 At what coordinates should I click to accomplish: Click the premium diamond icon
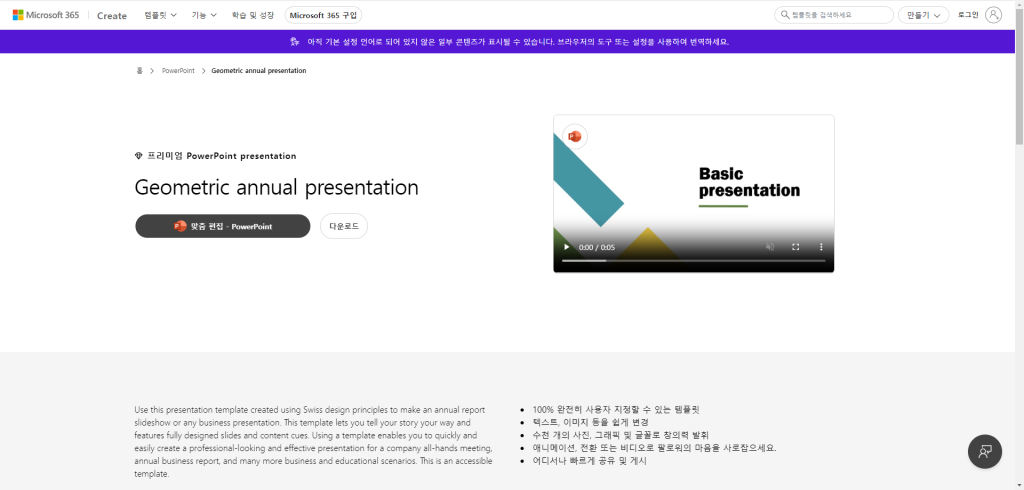[x=138, y=156]
